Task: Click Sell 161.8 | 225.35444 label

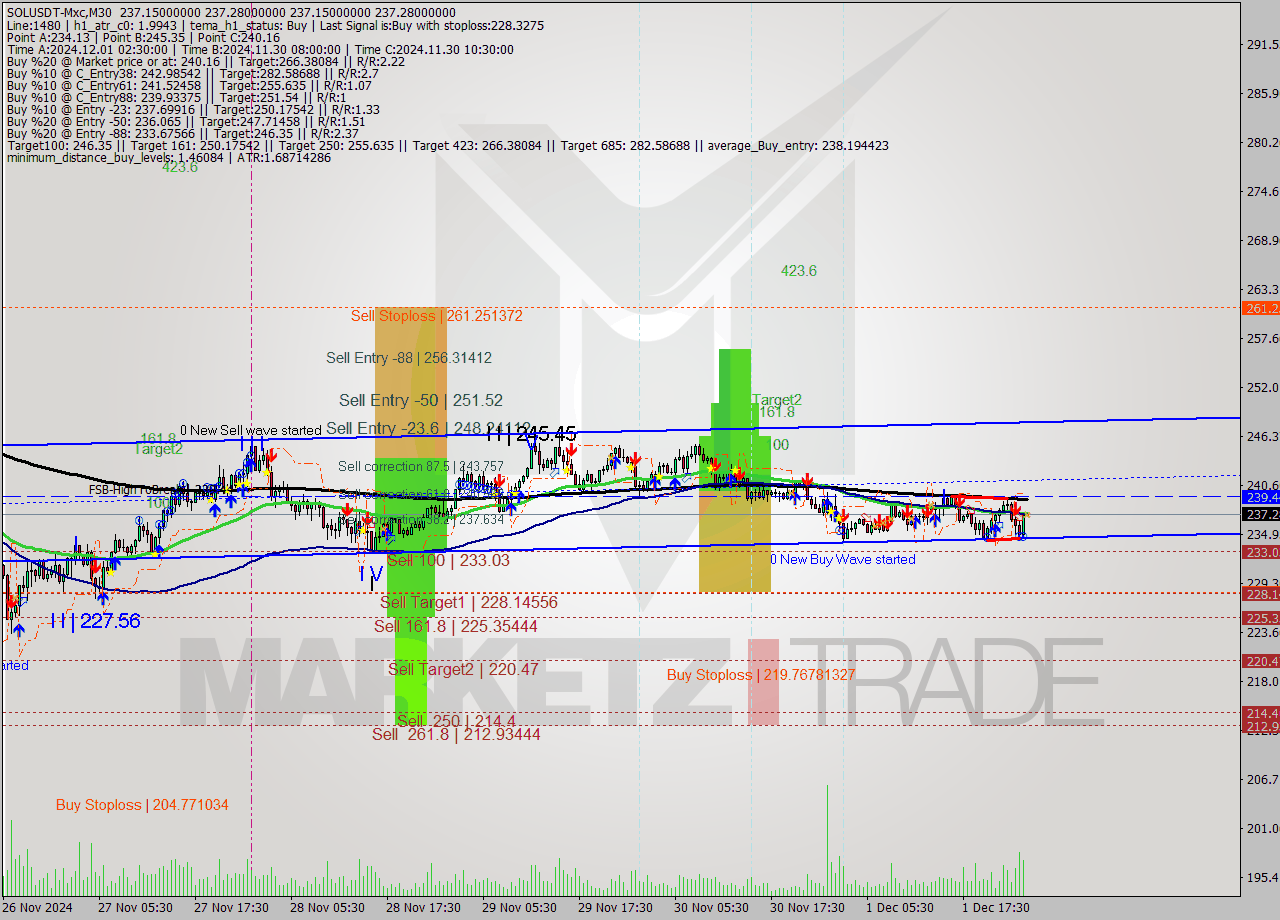Action: (456, 626)
